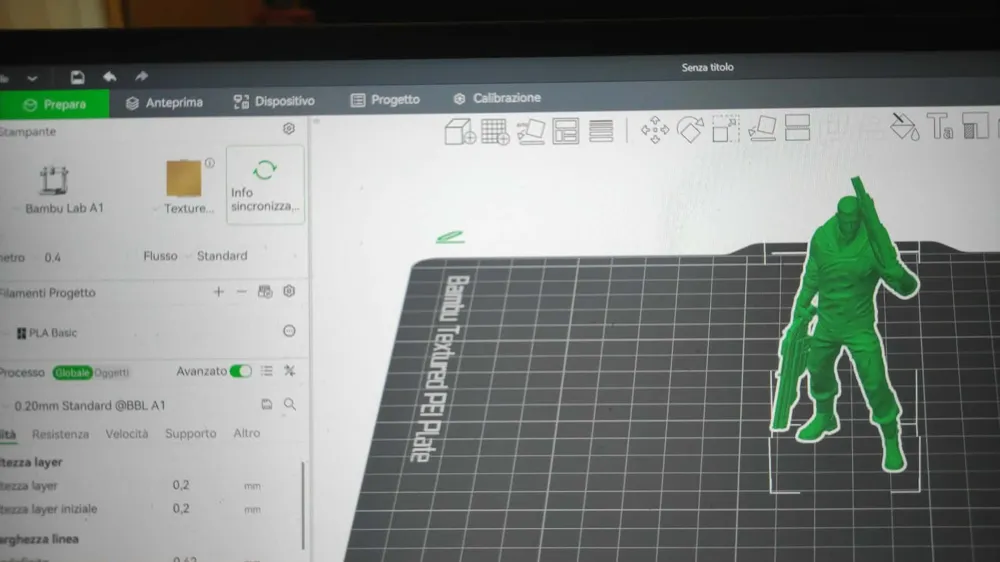Save the current process preset
The height and width of the screenshot is (562, 1000).
[267, 404]
